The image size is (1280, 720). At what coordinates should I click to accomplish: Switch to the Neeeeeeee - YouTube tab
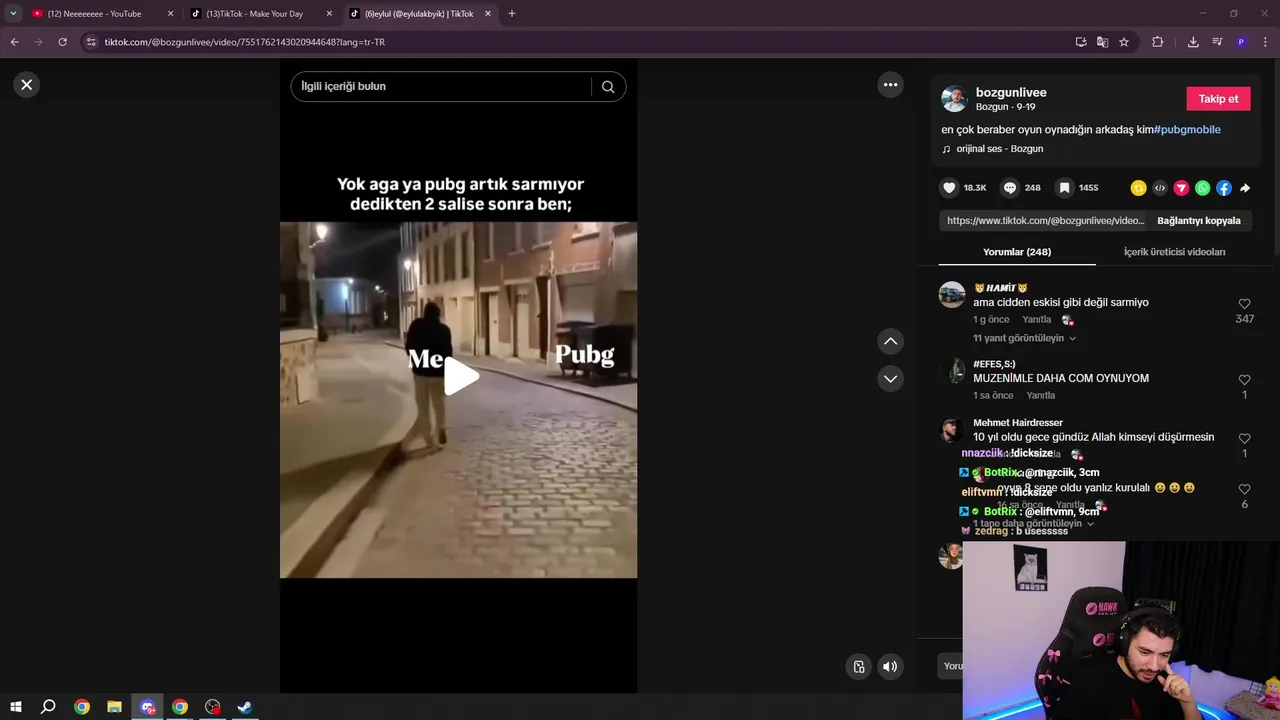pos(95,14)
